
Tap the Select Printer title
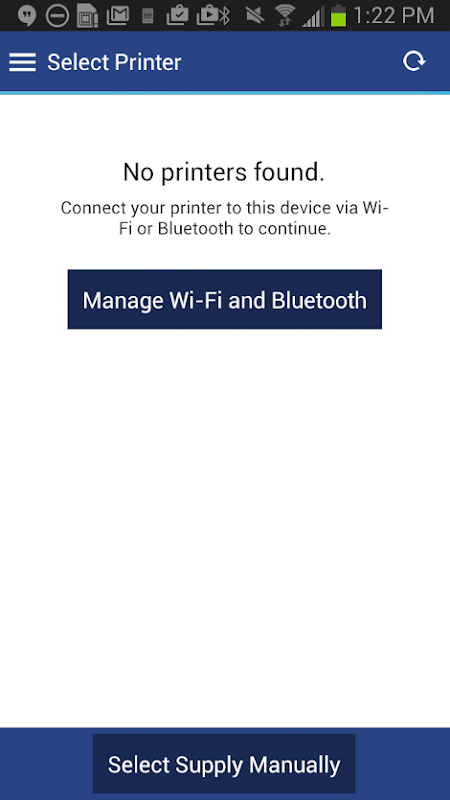pos(114,62)
